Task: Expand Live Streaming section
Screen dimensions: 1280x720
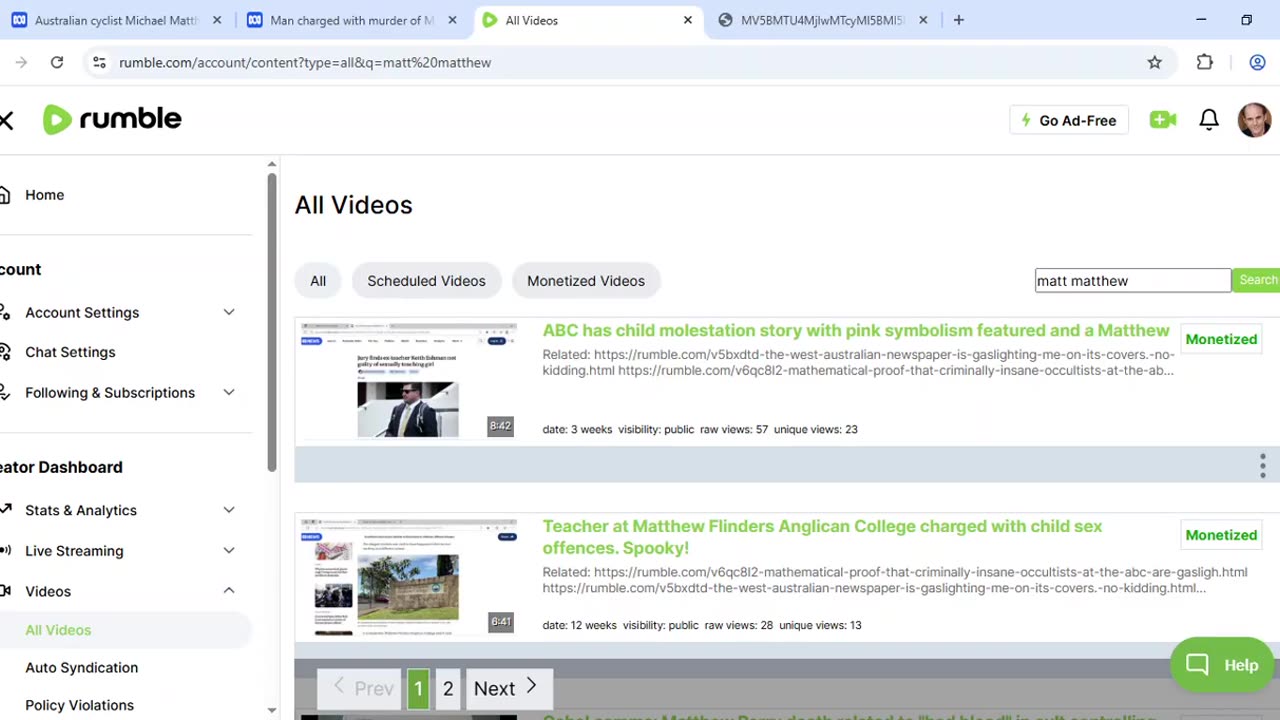Action: click(x=229, y=551)
